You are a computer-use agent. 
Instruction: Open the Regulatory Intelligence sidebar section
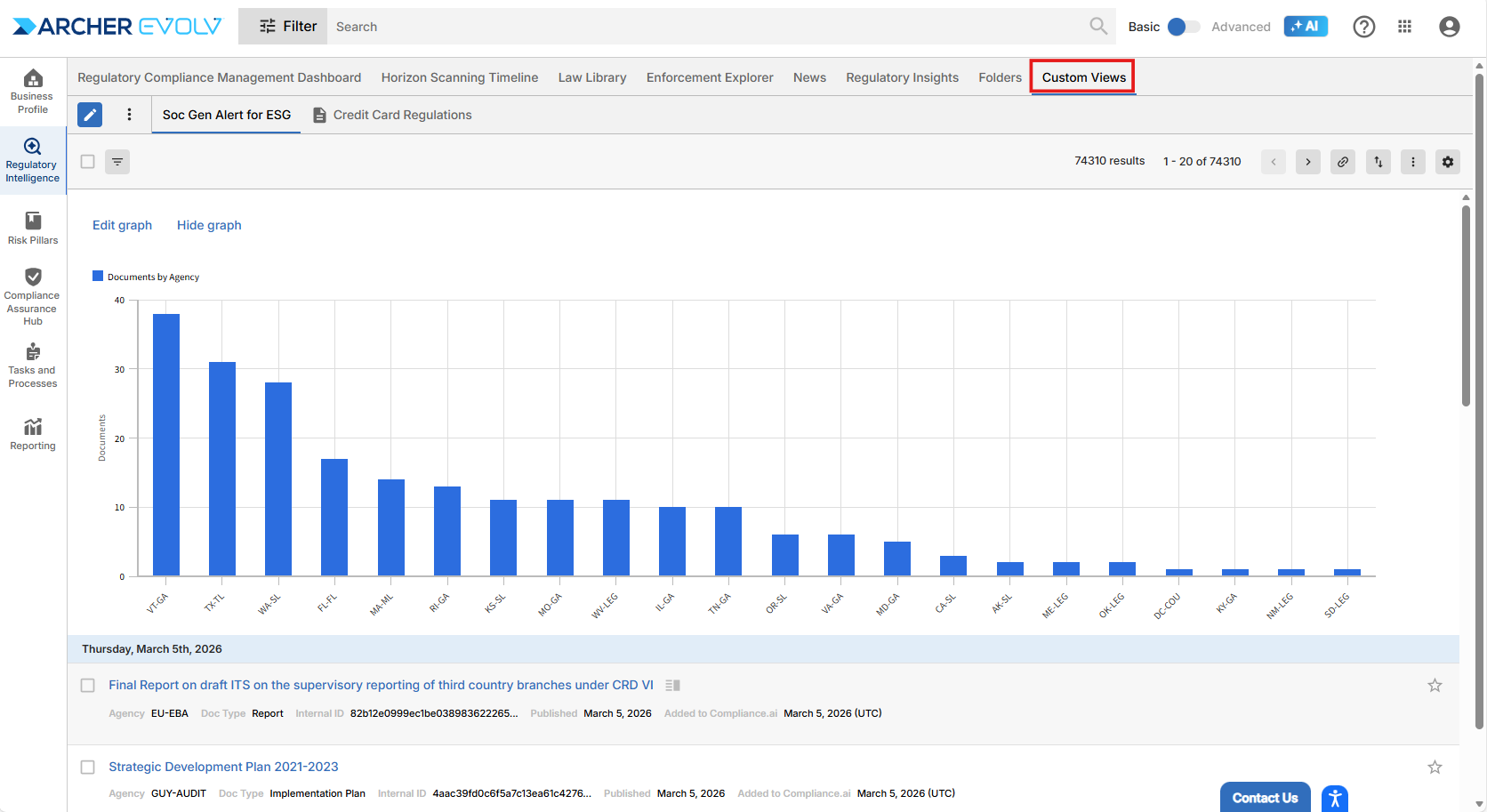pyautogui.click(x=33, y=160)
